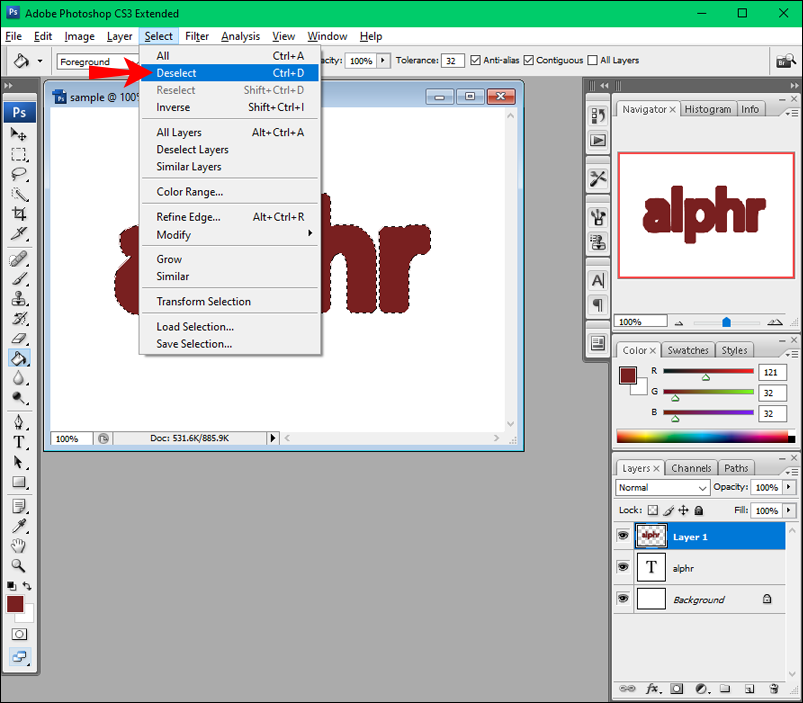
Task: Open the Foreground fill source dropdown
Action: coord(97,61)
